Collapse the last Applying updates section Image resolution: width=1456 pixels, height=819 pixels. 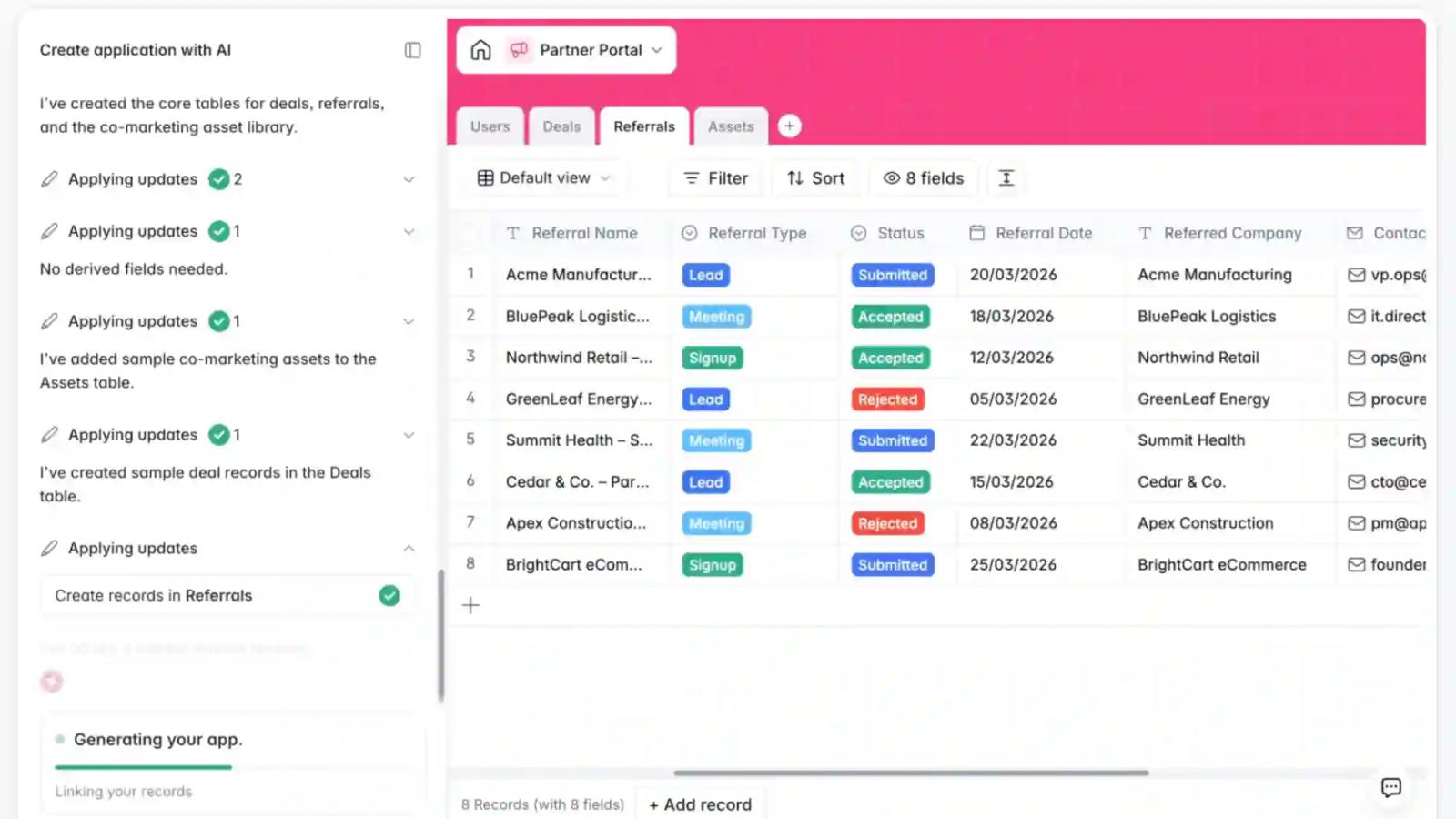[409, 548]
